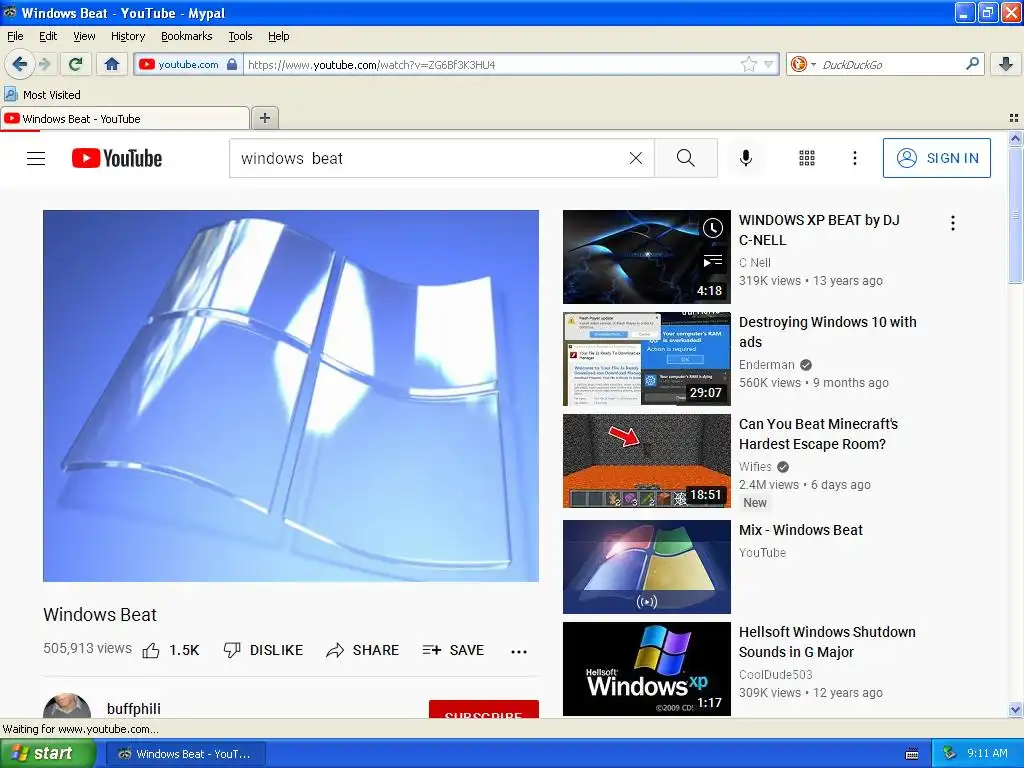Click the Windows Beat video player
The height and width of the screenshot is (768, 1024).
pyautogui.click(x=291, y=396)
